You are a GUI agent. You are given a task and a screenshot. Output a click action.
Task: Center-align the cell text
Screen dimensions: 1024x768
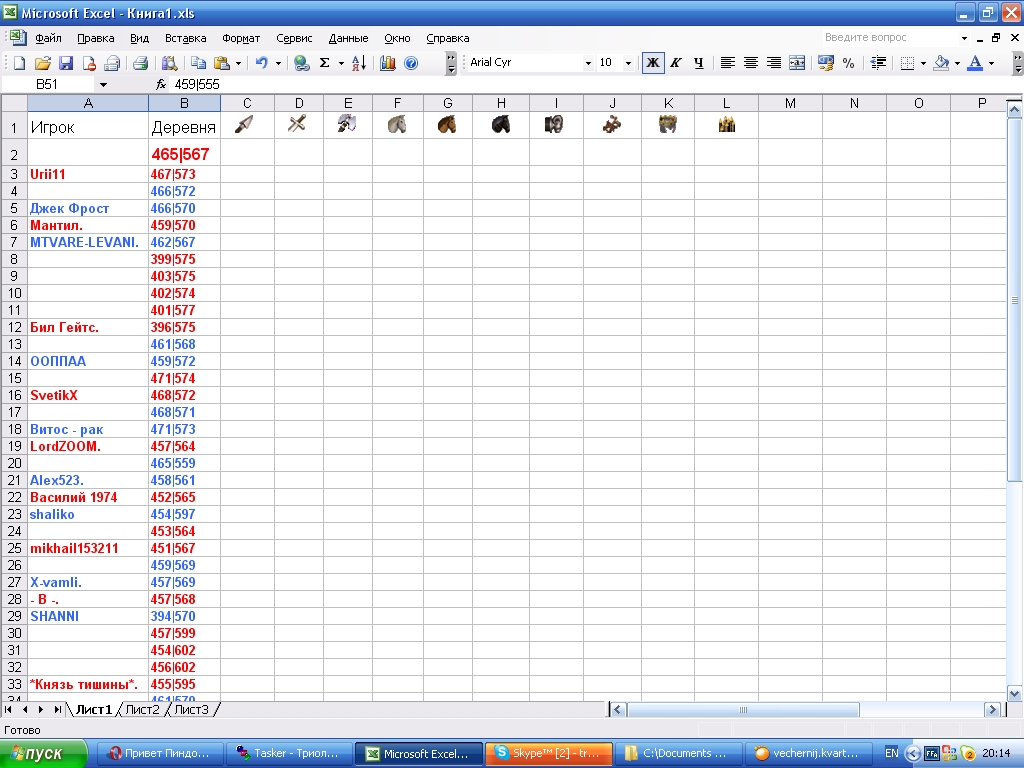tap(751, 63)
